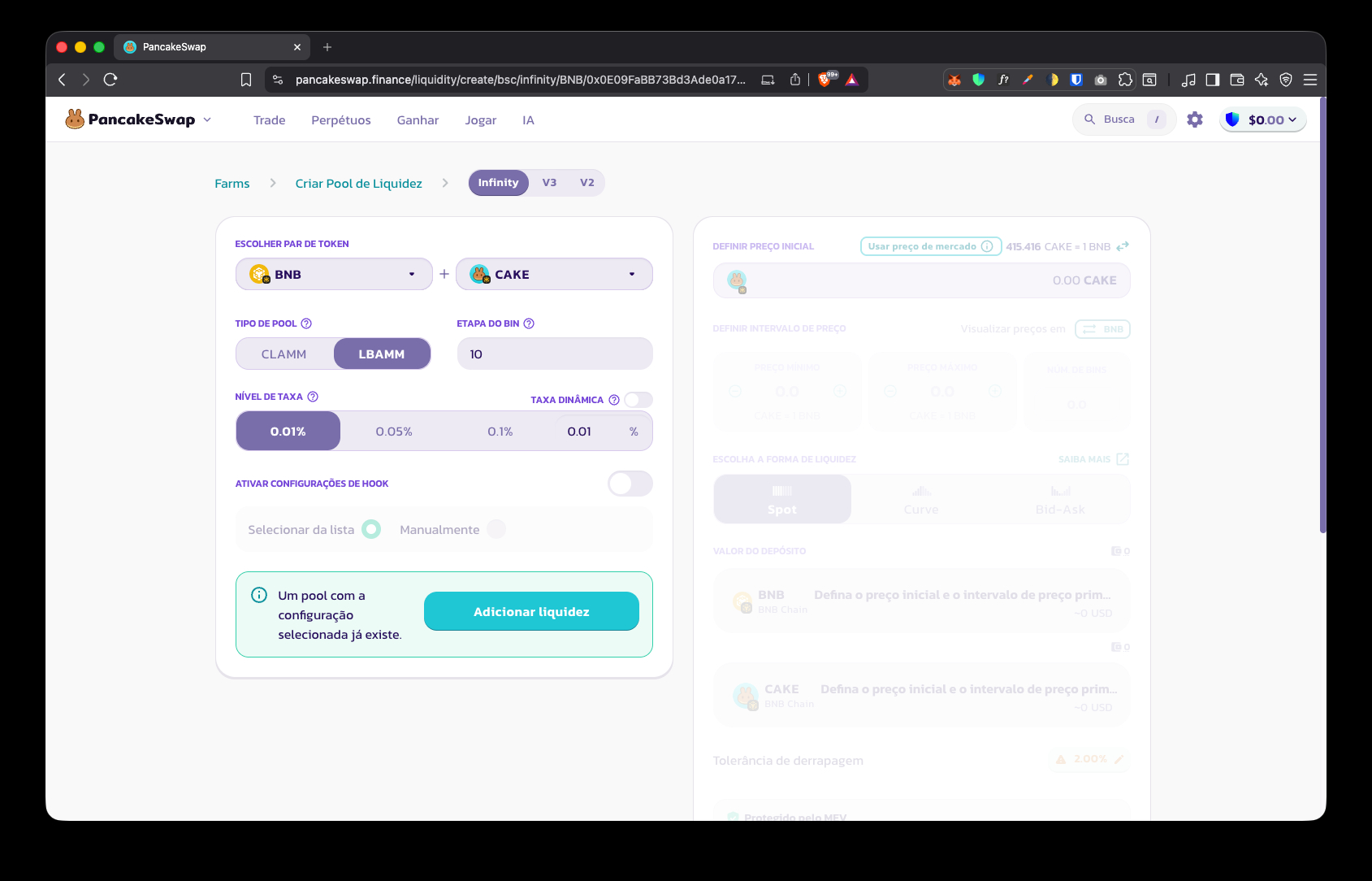Open the MetaMask fox extension
The image size is (1372, 881).
pos(954,80)
